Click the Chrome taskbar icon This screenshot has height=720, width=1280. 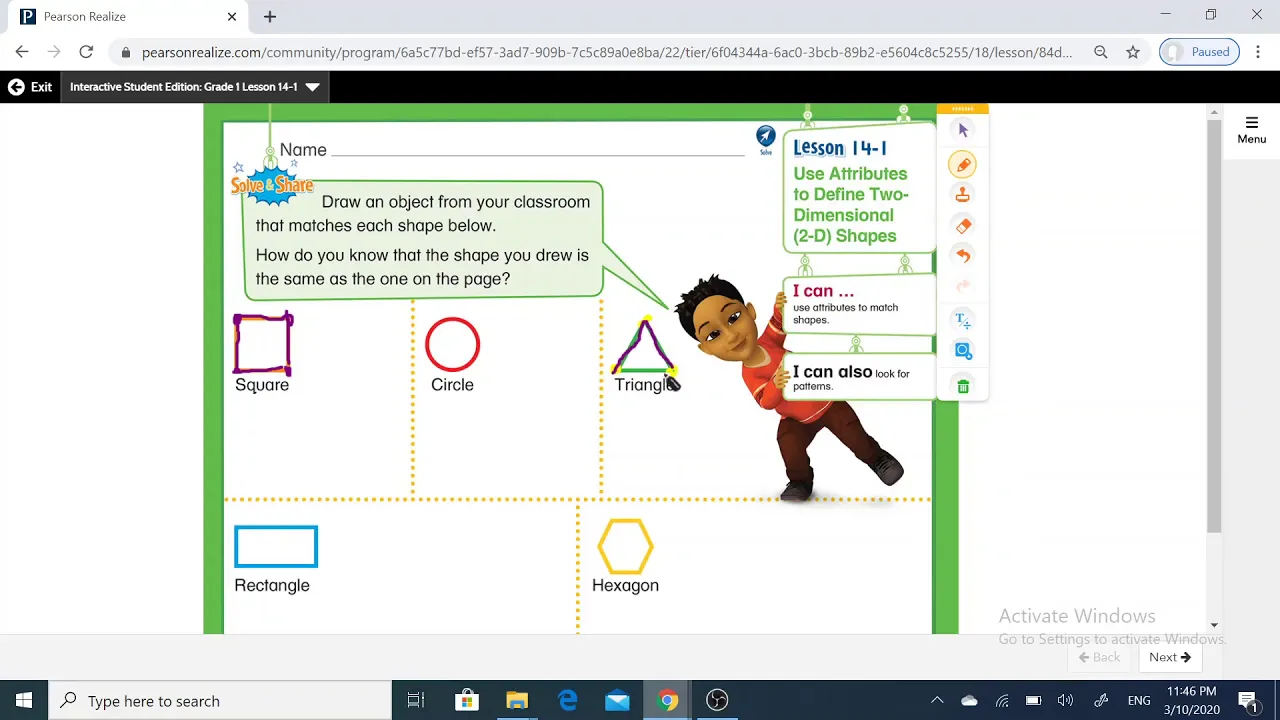[667, 701]
